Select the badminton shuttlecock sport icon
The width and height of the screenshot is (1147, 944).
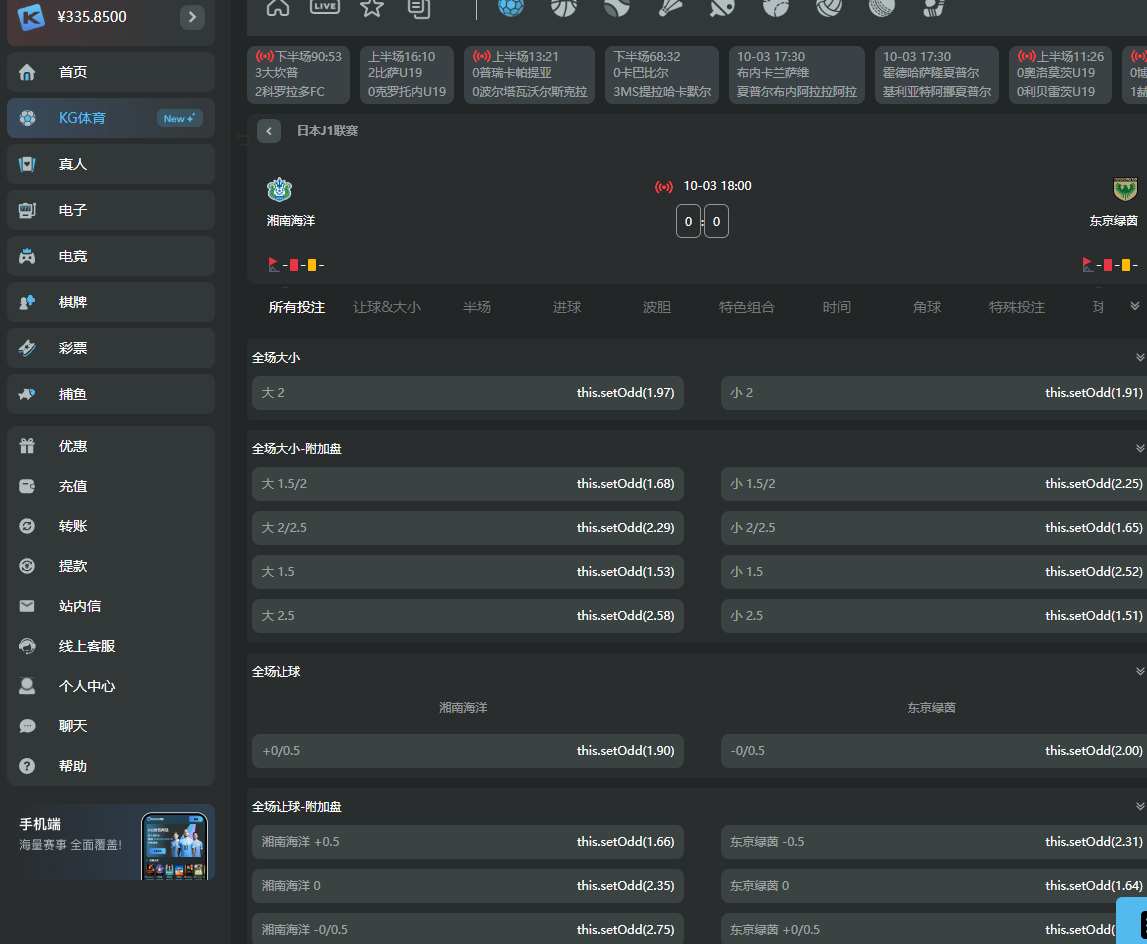pyautogui.click(x=670, y=8)
